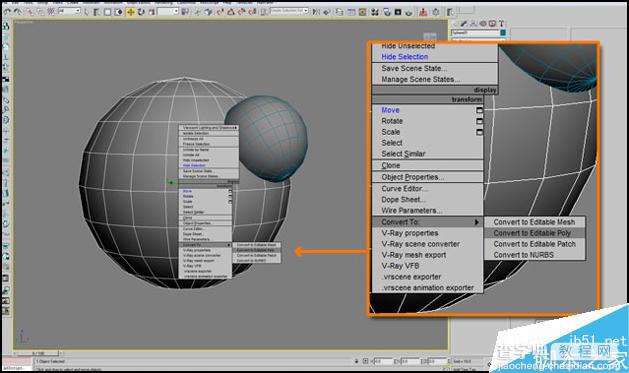Pick Clone in the enlarged menu
Image resolution: width=629 pixels, height=373 pixels.
(x=391, y=165)
